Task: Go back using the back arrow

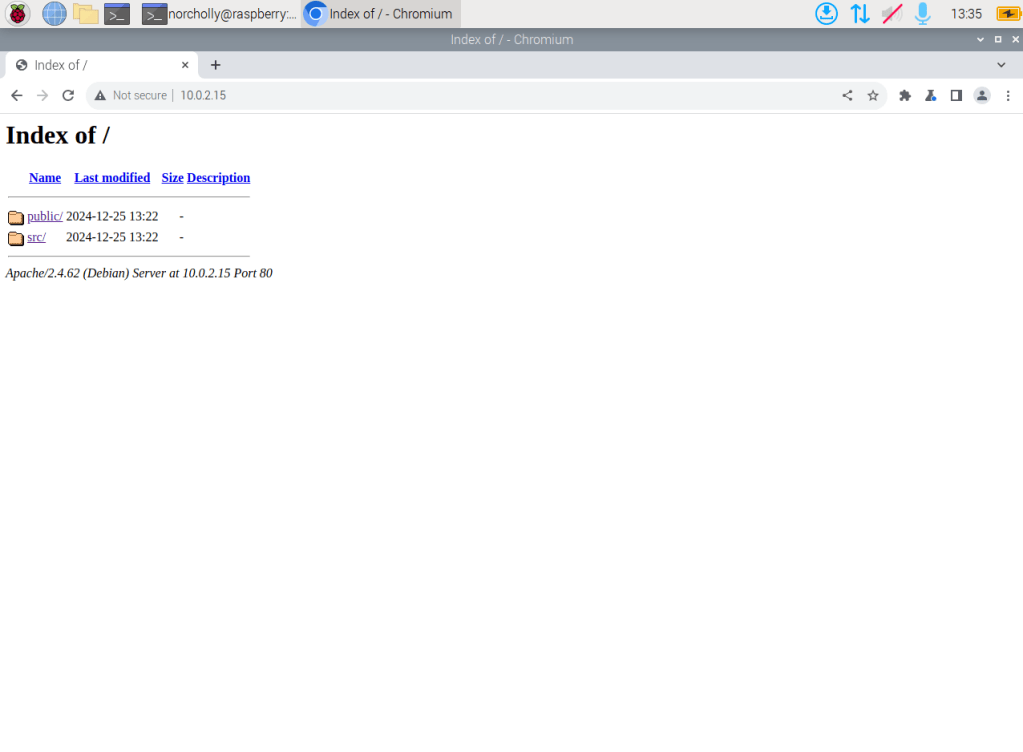Action: pyautogui.click(x=16, y=95)
